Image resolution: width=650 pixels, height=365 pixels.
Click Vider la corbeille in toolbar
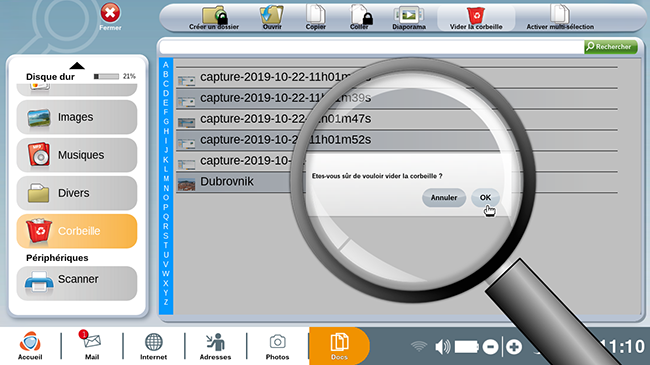[x=476, y=19]
